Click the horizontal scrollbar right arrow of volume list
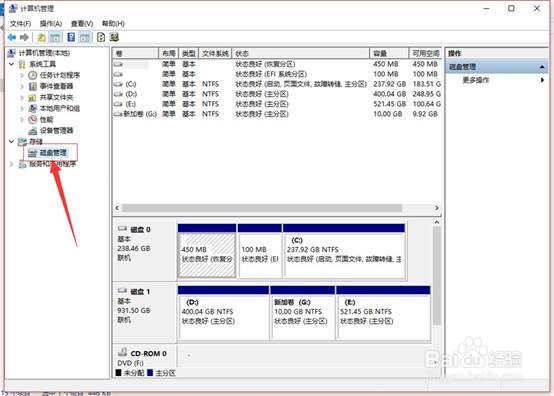This screenshot has width=554, height=396. pos(437,208)
